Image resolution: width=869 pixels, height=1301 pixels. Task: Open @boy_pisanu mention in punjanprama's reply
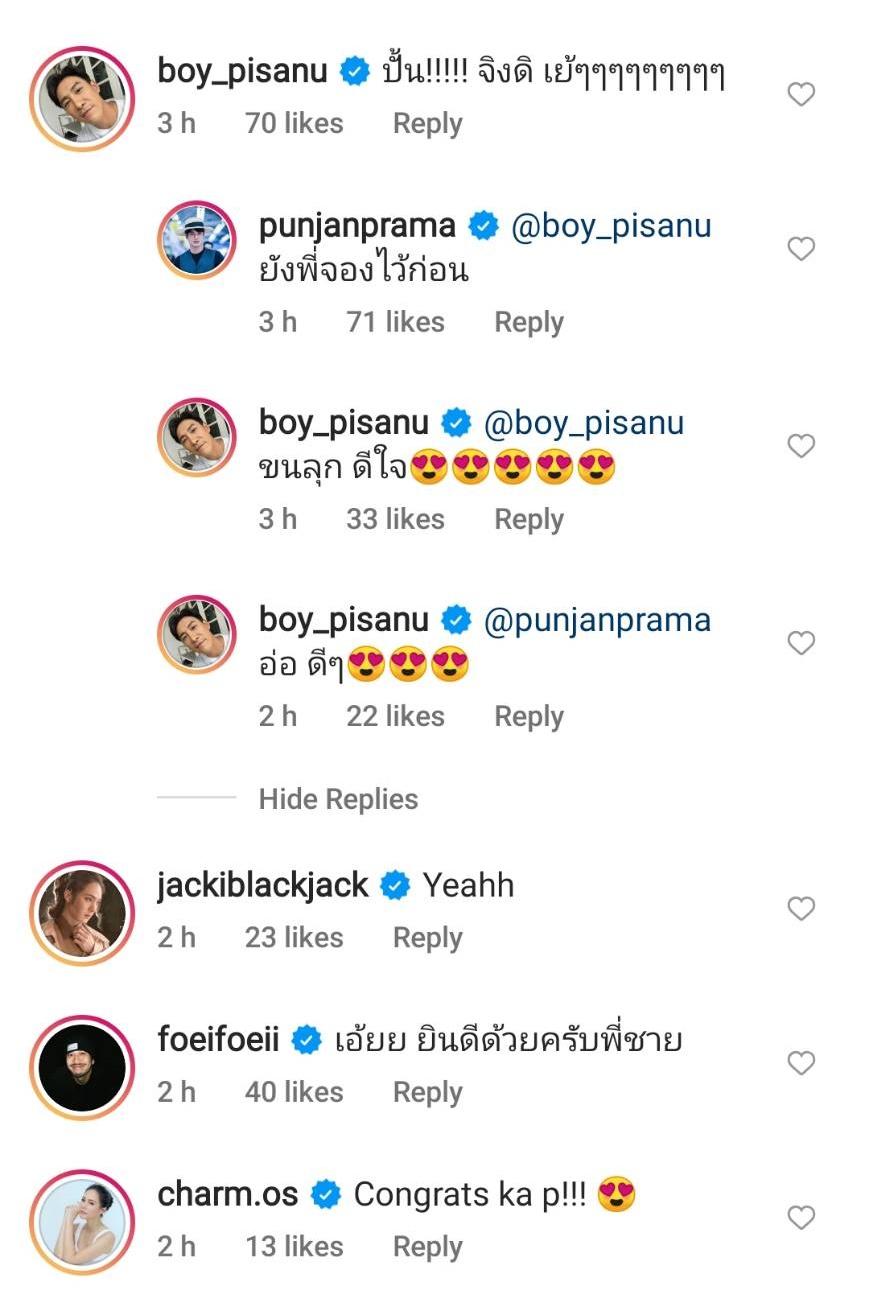611,226
